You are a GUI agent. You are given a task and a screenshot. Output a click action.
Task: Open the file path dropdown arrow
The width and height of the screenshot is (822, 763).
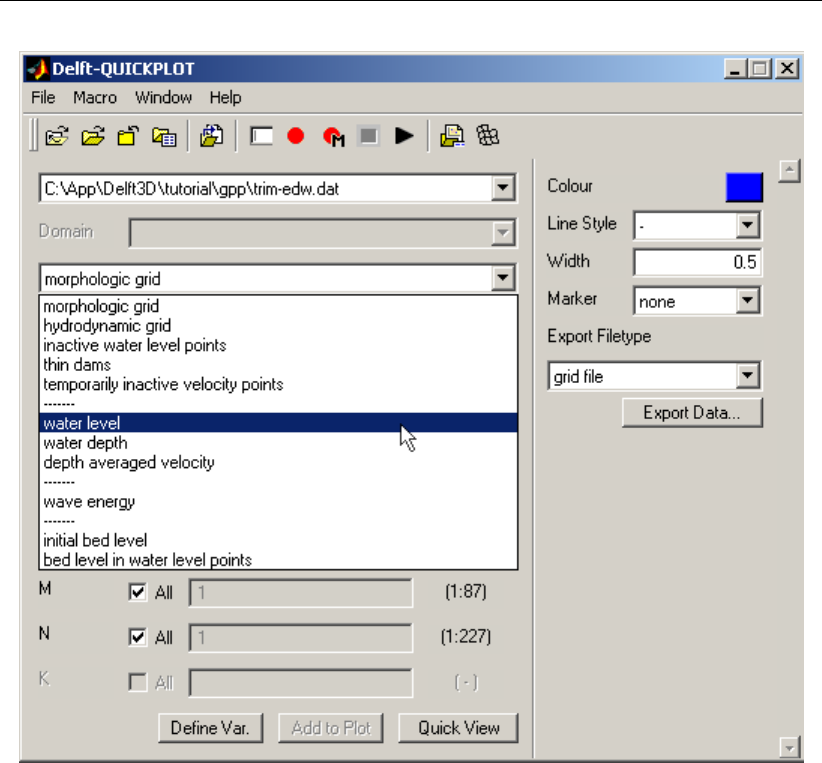click(x=503, y=188)
